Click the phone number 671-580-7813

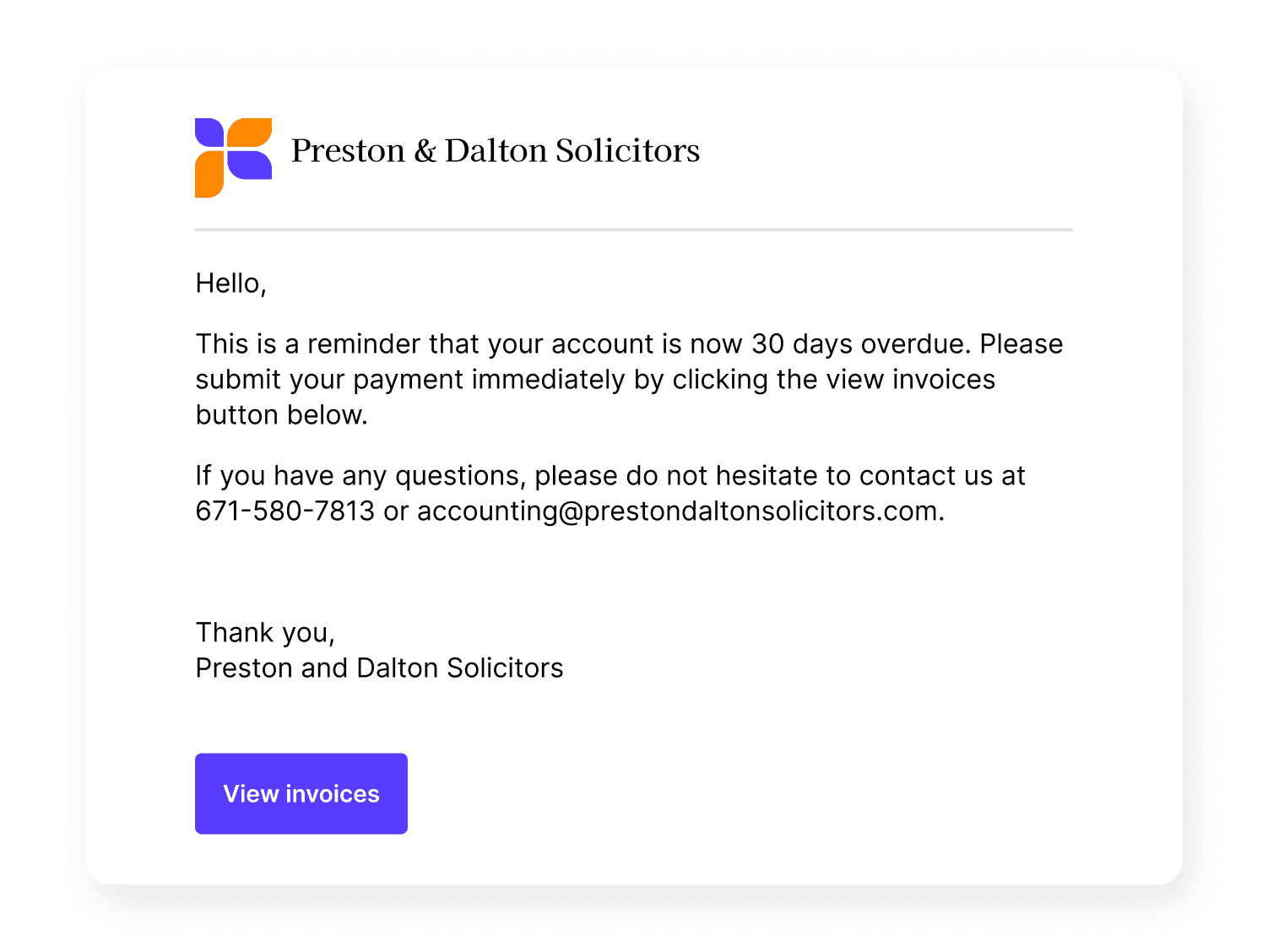tap(284, 511)
